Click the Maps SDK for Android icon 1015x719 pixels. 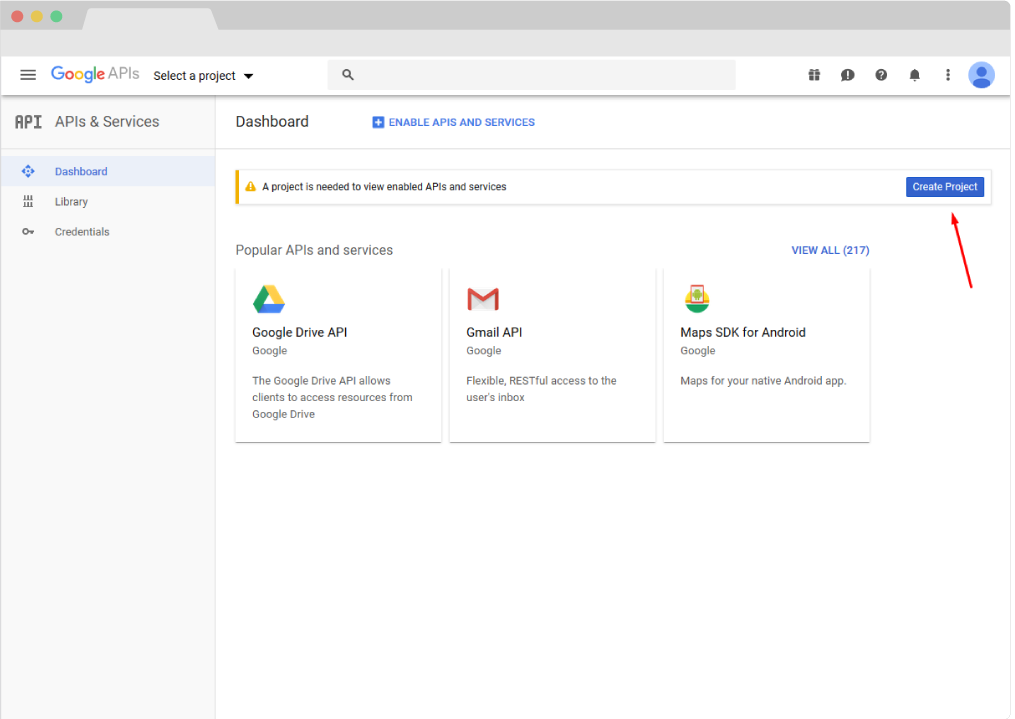point(697,299)
